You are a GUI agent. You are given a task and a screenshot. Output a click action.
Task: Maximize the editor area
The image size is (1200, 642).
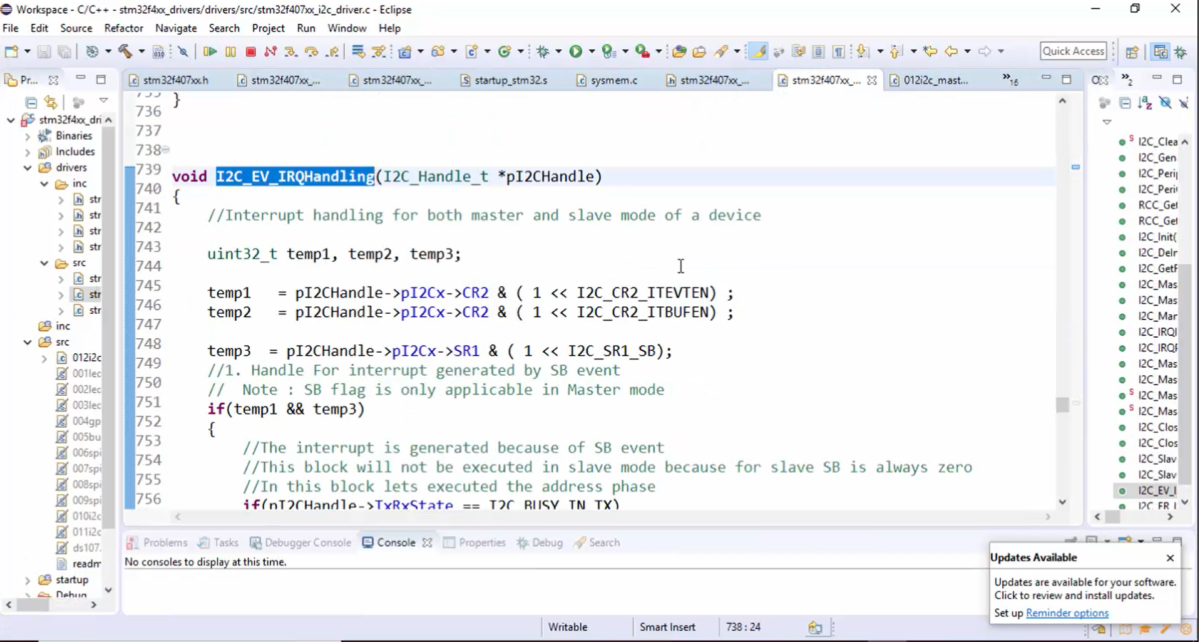[1066, 78]
